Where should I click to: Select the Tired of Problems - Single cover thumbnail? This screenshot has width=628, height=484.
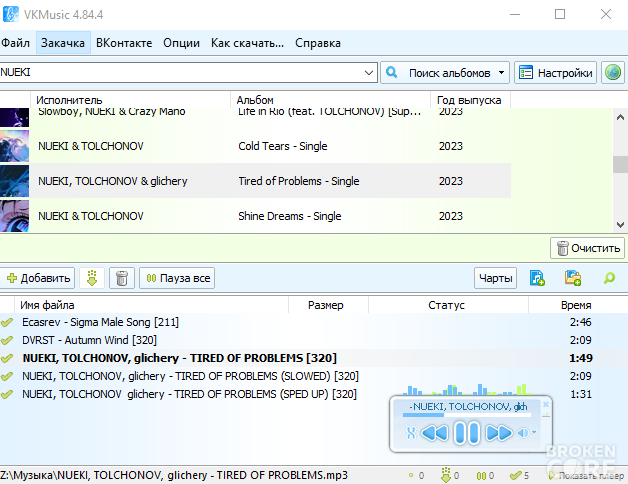pos(14,181)
